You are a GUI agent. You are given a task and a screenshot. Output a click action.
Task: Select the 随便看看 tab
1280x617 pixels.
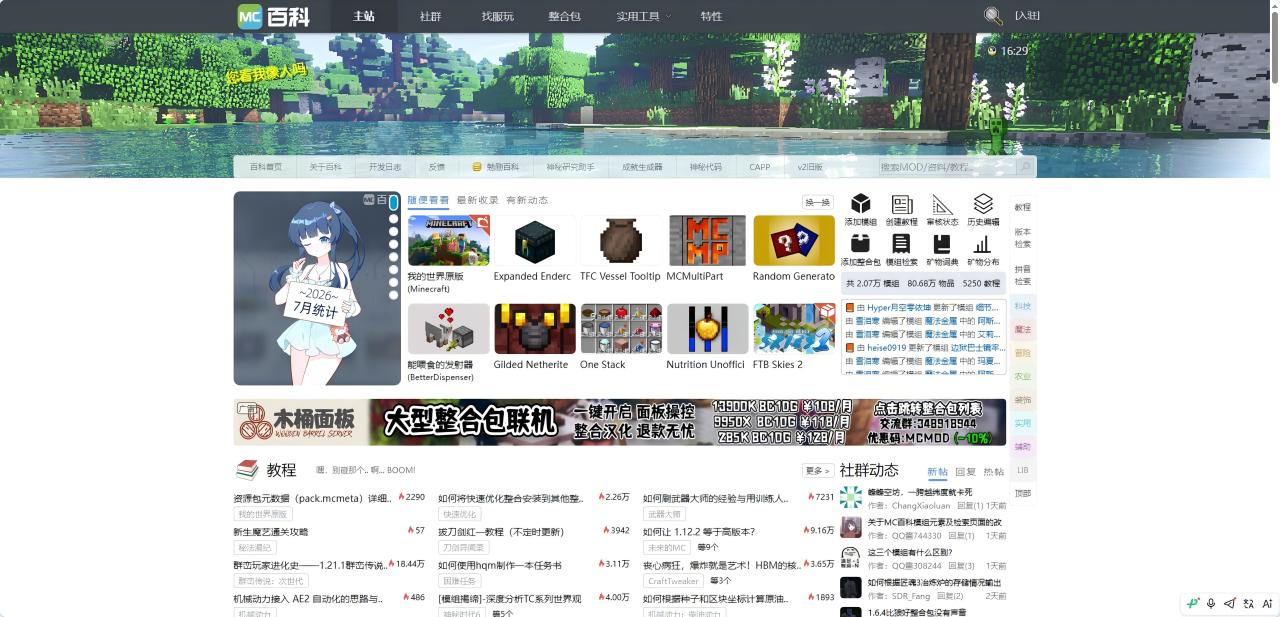click(428, 200)
